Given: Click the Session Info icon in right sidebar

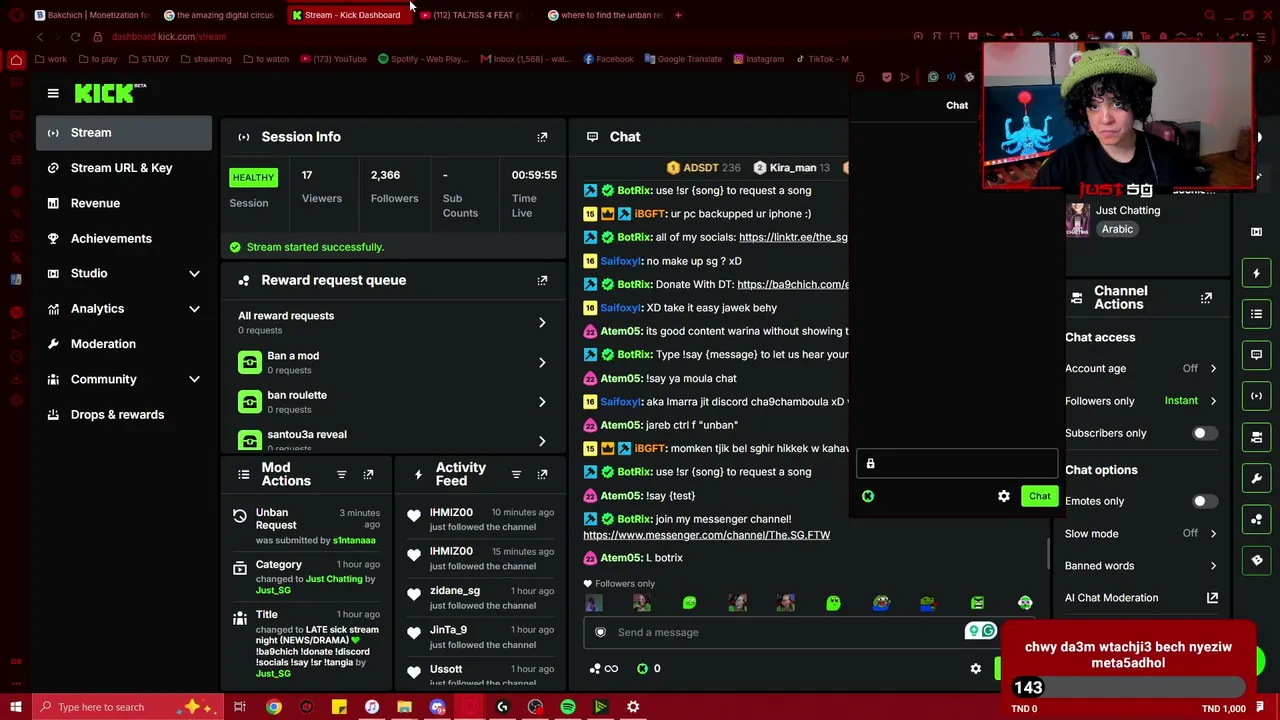Looking at the screenshot, I should [1256, 396].
